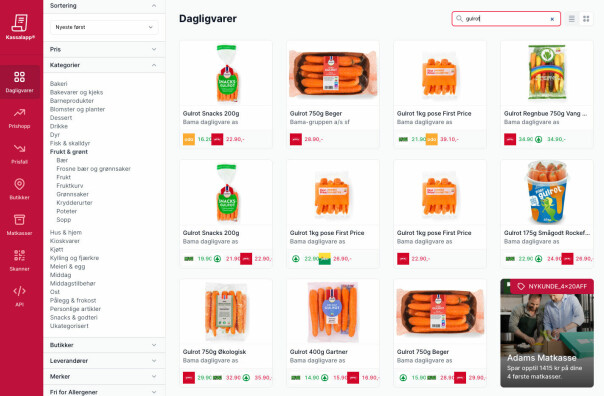This screenshot has height=396, width=604.
Task: Expand the Leverandører filter panel
Action: pyautogui.click(x=104, y=361)
